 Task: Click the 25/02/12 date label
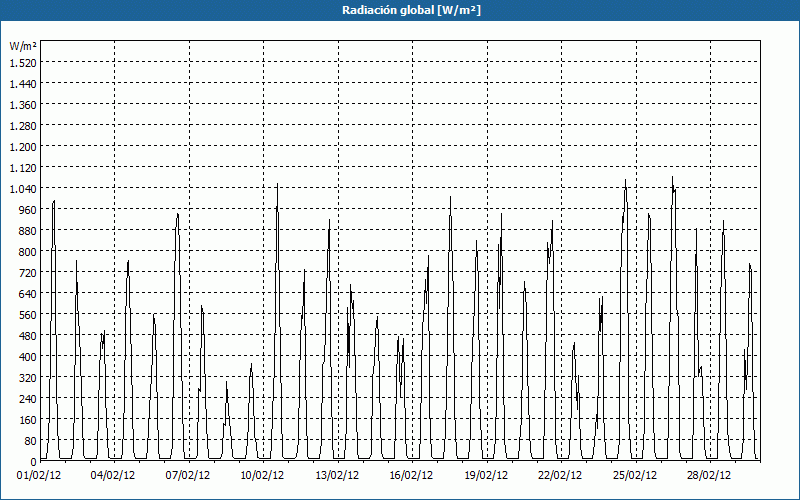click(x=635, y=476)
